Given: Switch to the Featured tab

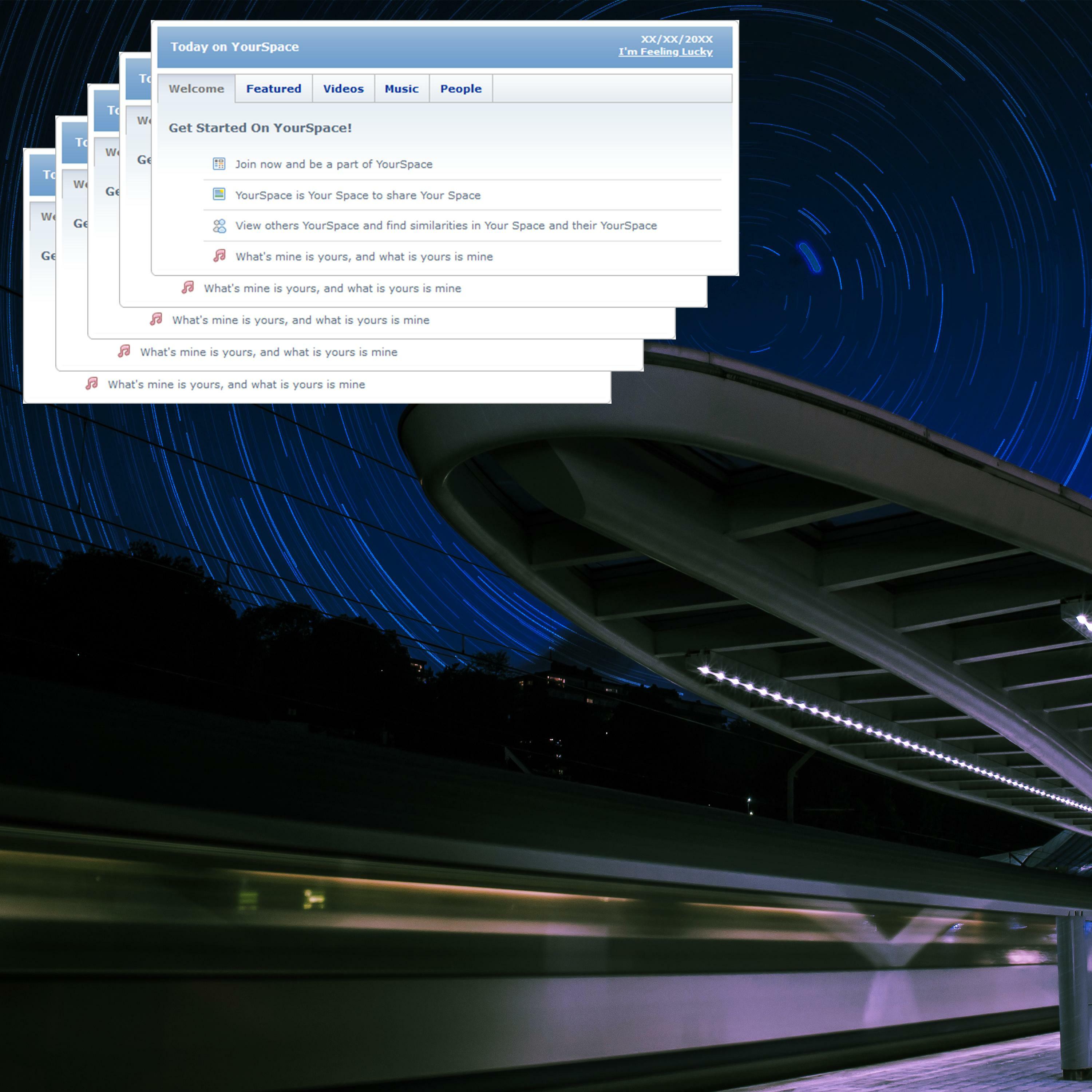Looking at the screenshot, I should point(274,89).
